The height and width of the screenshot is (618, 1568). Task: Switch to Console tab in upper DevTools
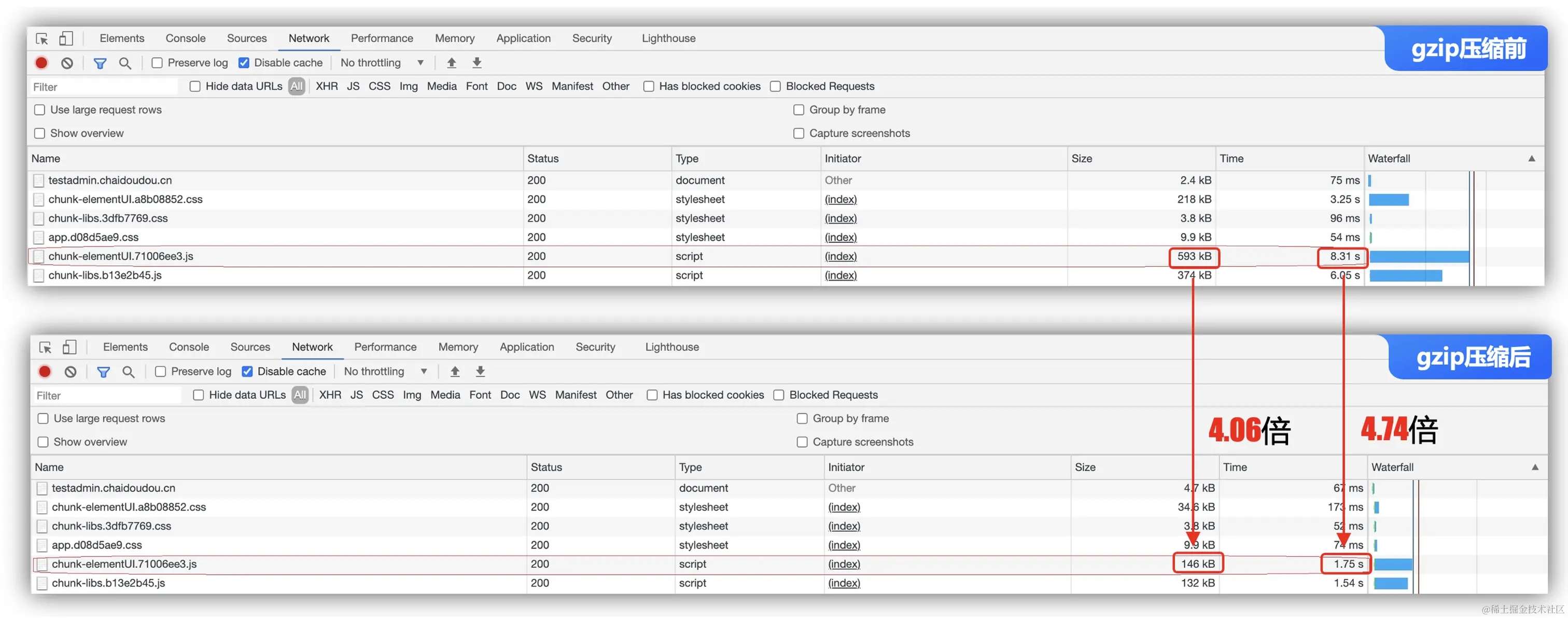point(186,38)
